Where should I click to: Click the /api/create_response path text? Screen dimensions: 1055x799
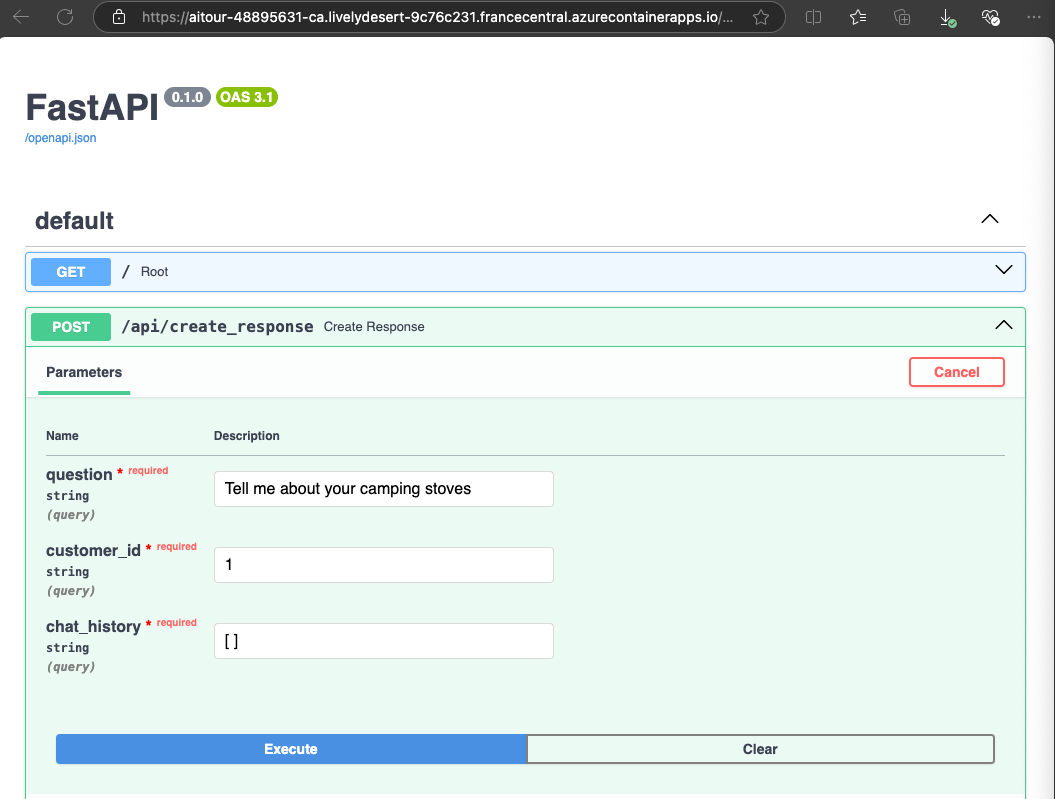(217, 327)
